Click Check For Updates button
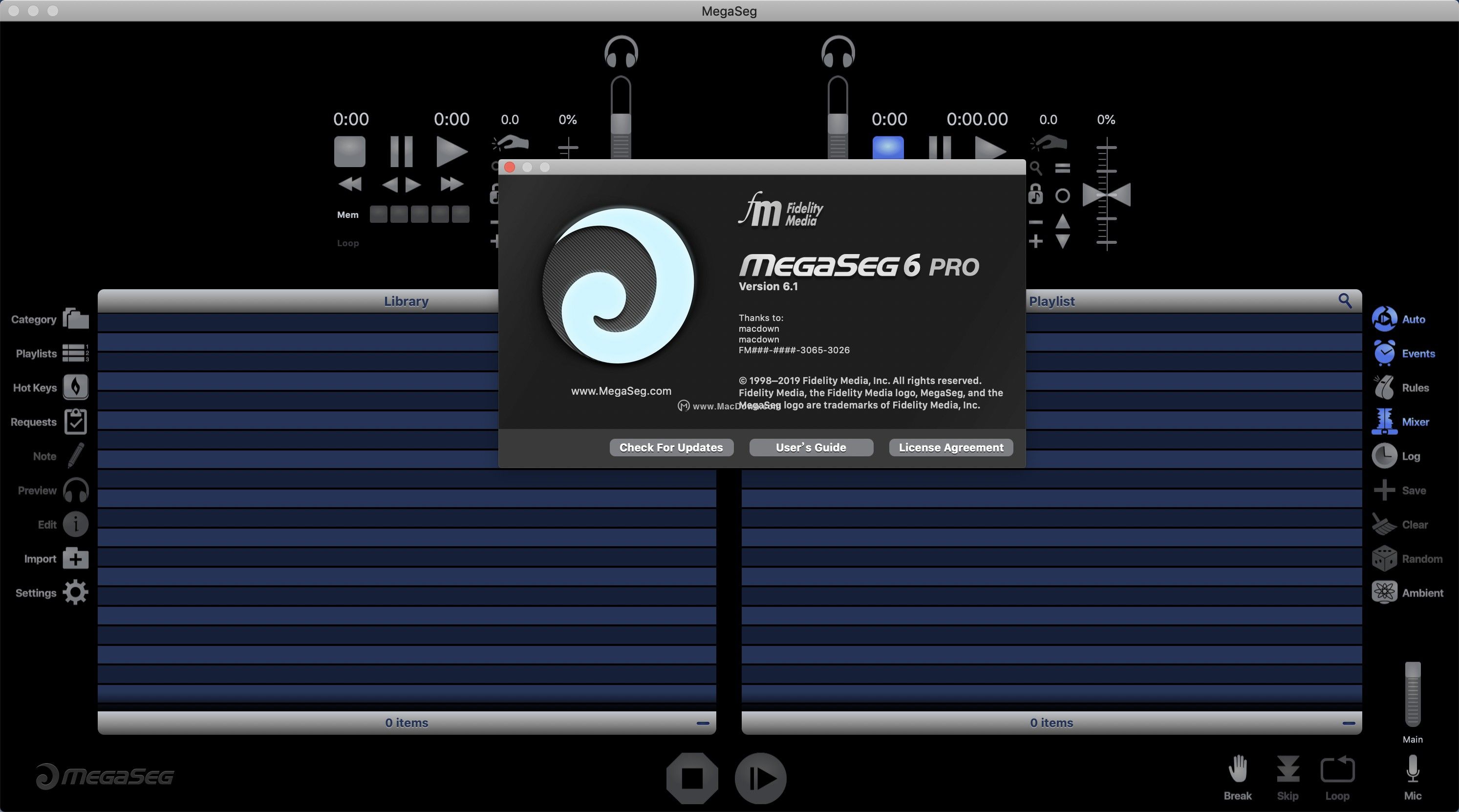Image resolution: width=1459 pixels, height=812 pixels. (671, 448)
